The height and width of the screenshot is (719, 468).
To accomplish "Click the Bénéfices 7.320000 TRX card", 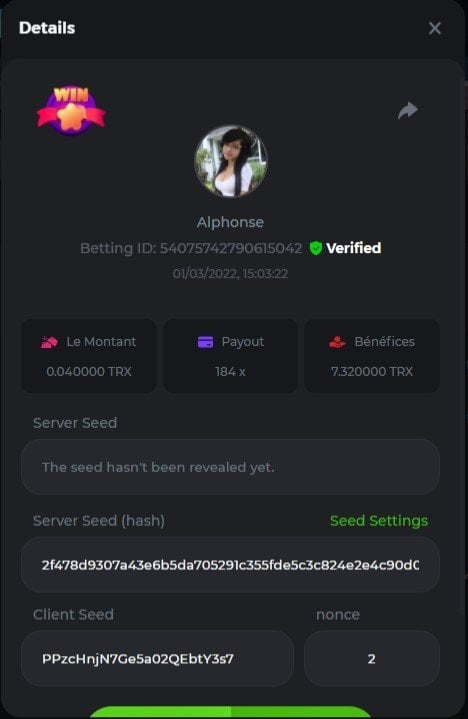I will [372, 356].
